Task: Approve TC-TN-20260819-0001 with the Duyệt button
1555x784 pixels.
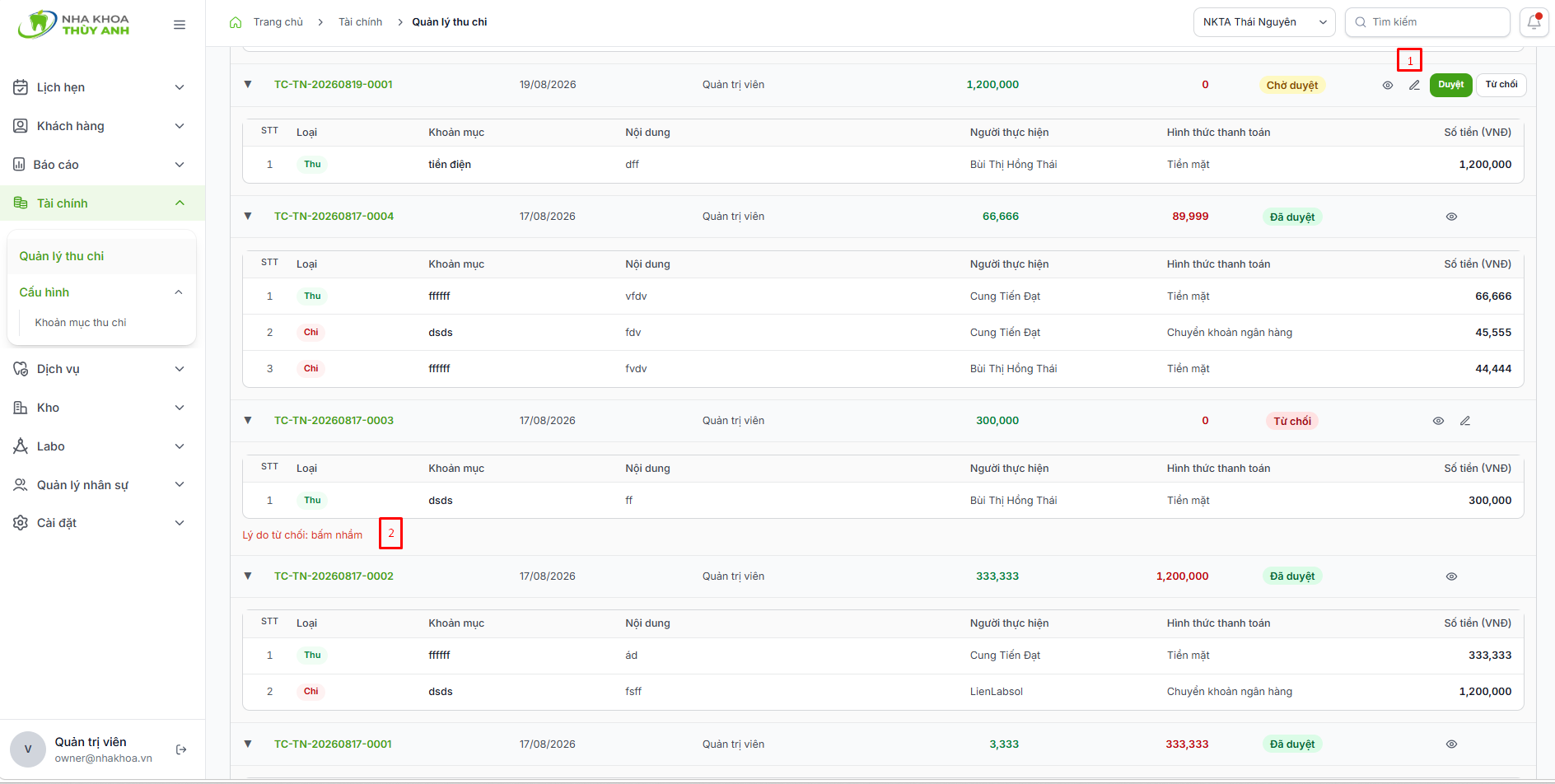Action: pos(1451,85)
